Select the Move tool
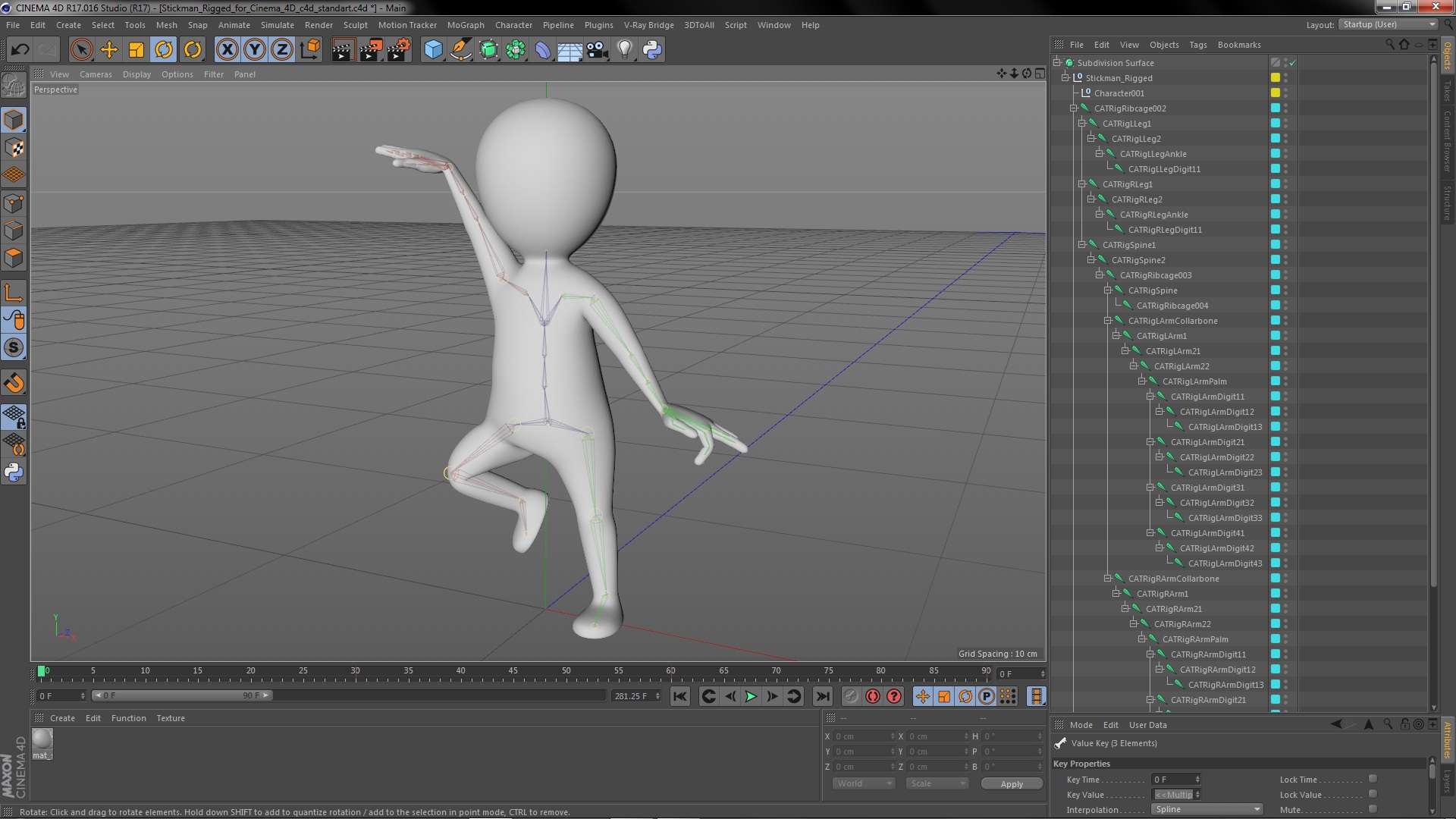 point(109,50)
